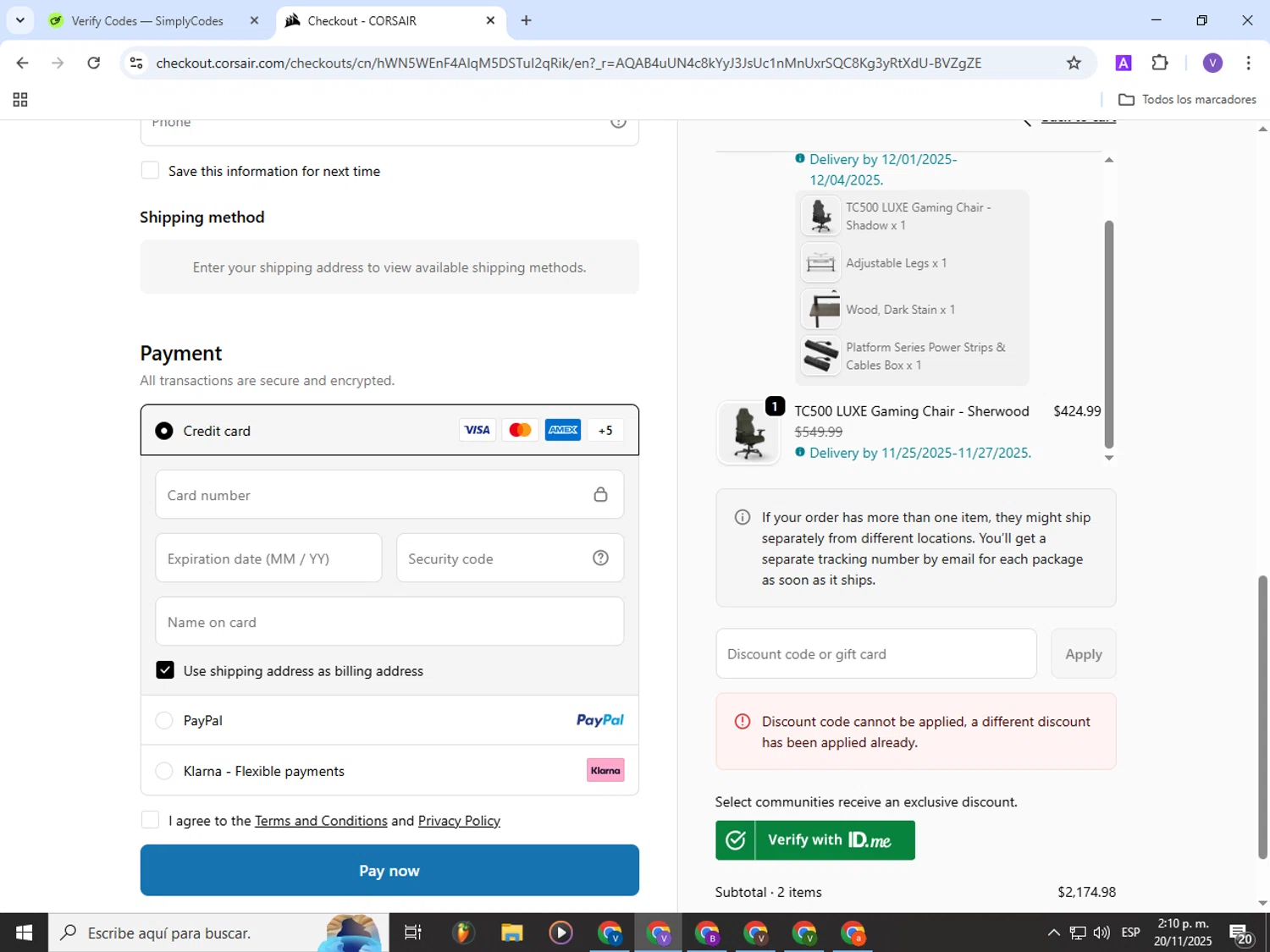
Task: Open the network icon in tray
Action: [x=1078, y=933]
